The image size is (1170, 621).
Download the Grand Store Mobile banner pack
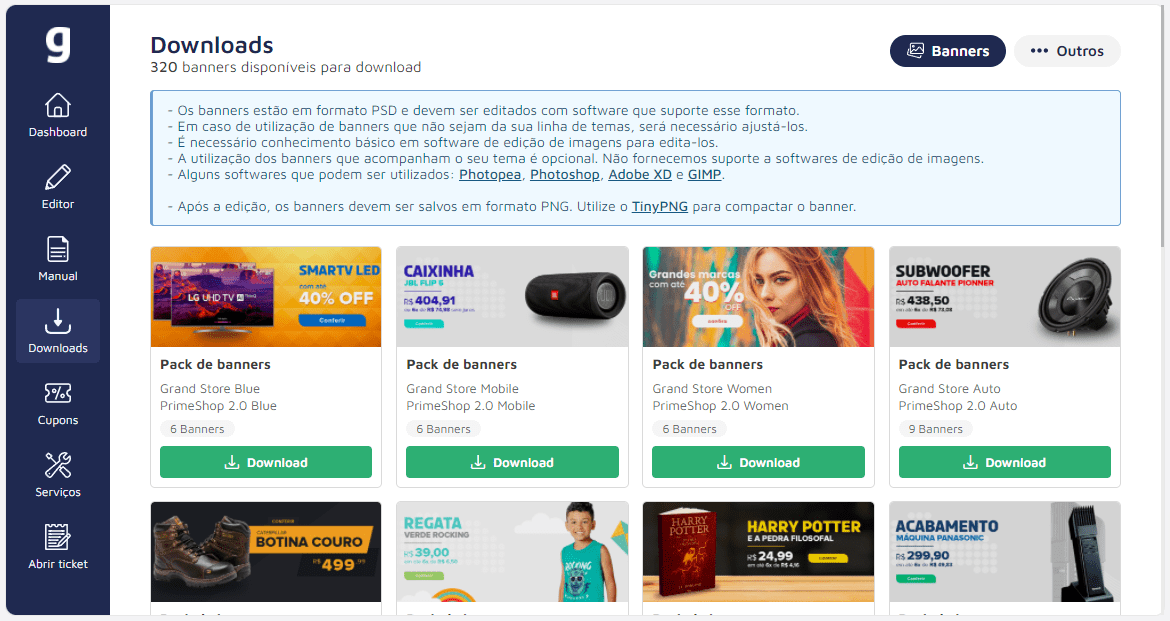(512, 462)
